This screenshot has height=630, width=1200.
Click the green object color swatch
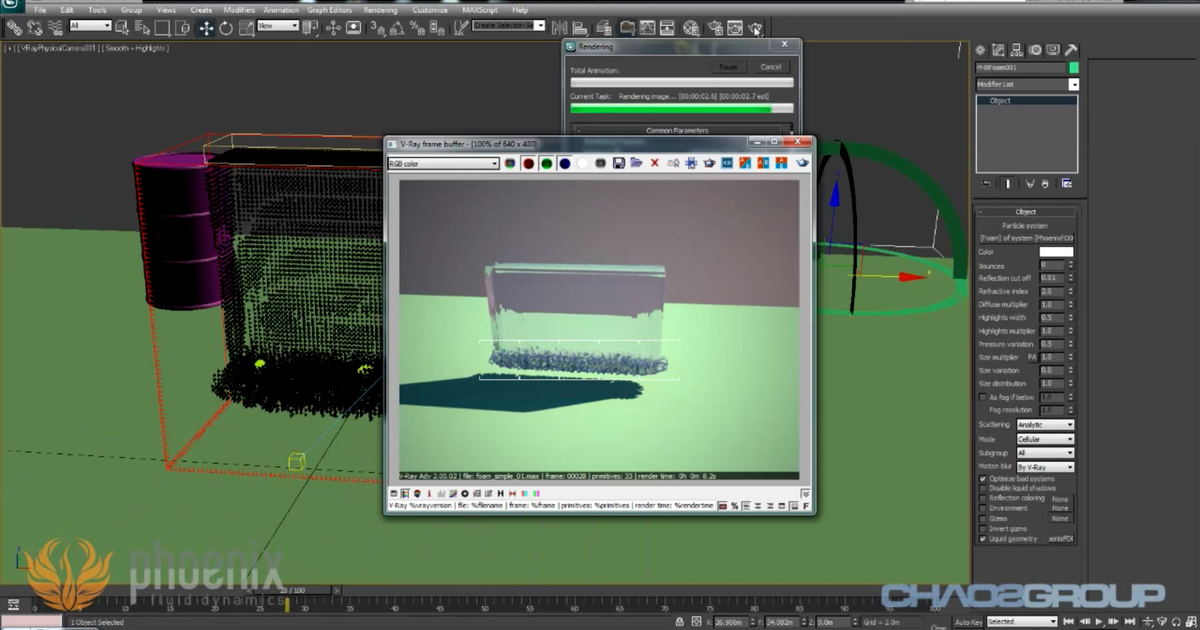click(1074, 68)
